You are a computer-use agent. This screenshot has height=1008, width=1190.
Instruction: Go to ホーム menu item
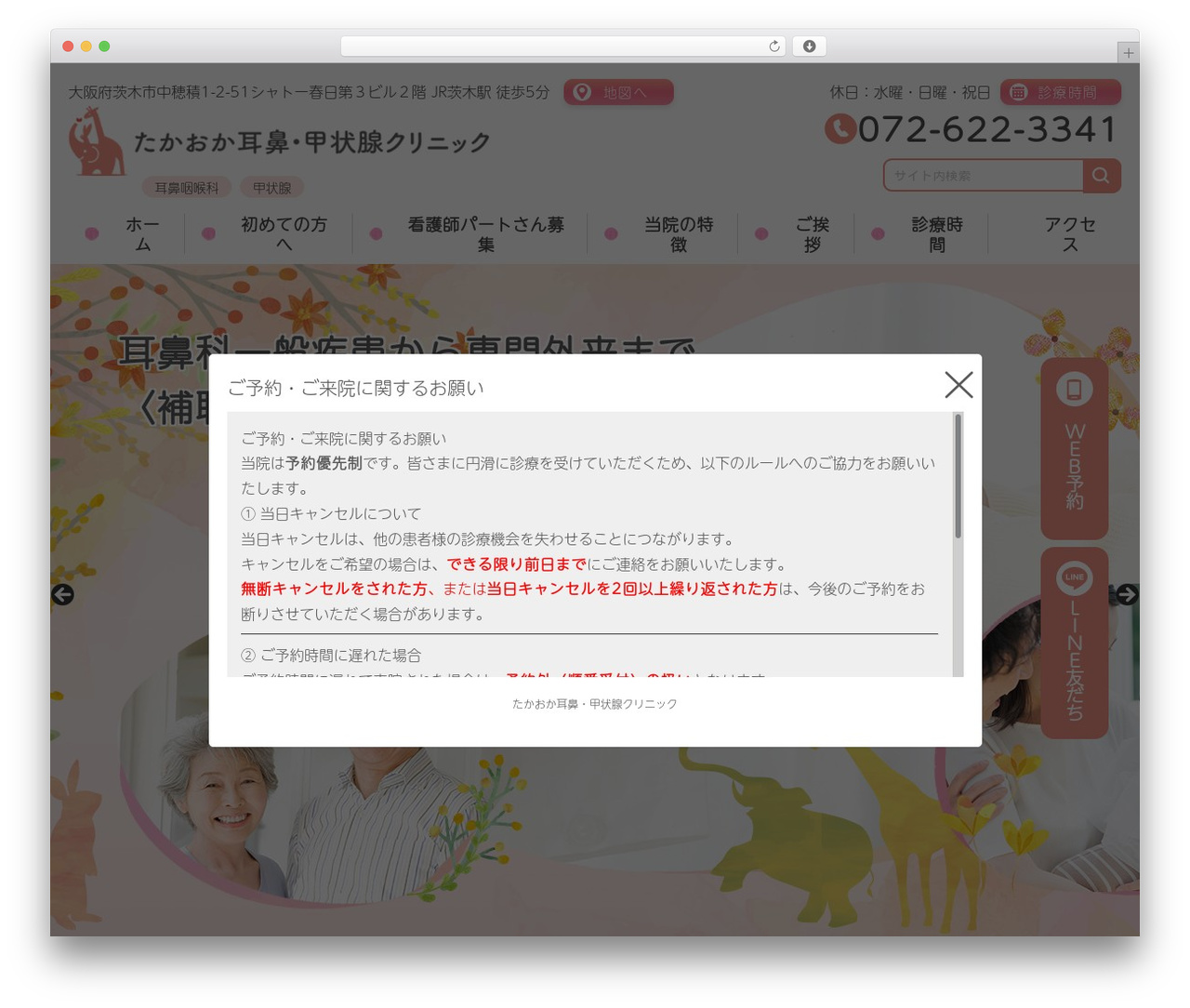142,234
